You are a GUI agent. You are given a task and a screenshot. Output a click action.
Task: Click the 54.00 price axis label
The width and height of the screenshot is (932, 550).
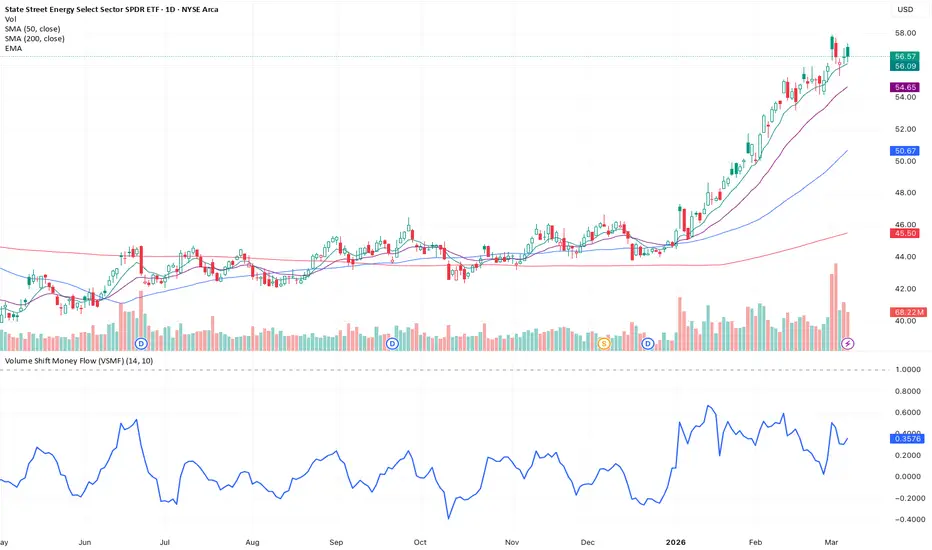pos(905,97)
